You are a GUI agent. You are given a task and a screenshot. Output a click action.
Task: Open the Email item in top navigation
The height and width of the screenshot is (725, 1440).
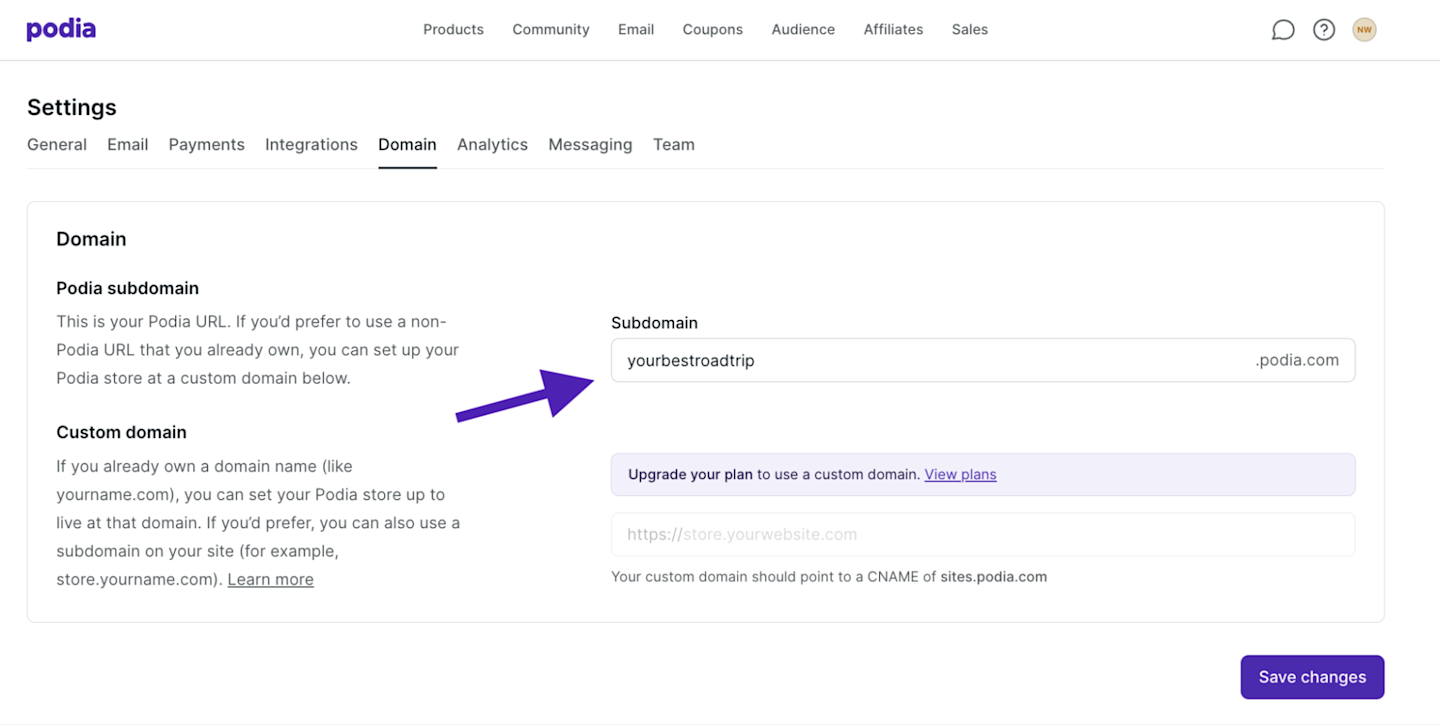click(x=636, y=30)
